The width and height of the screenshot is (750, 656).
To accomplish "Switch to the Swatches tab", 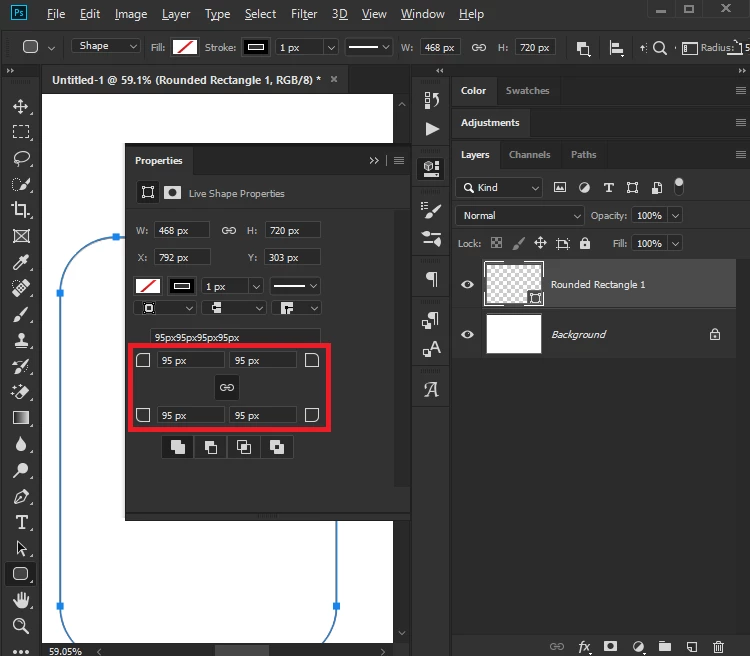I will coord(528,90).
